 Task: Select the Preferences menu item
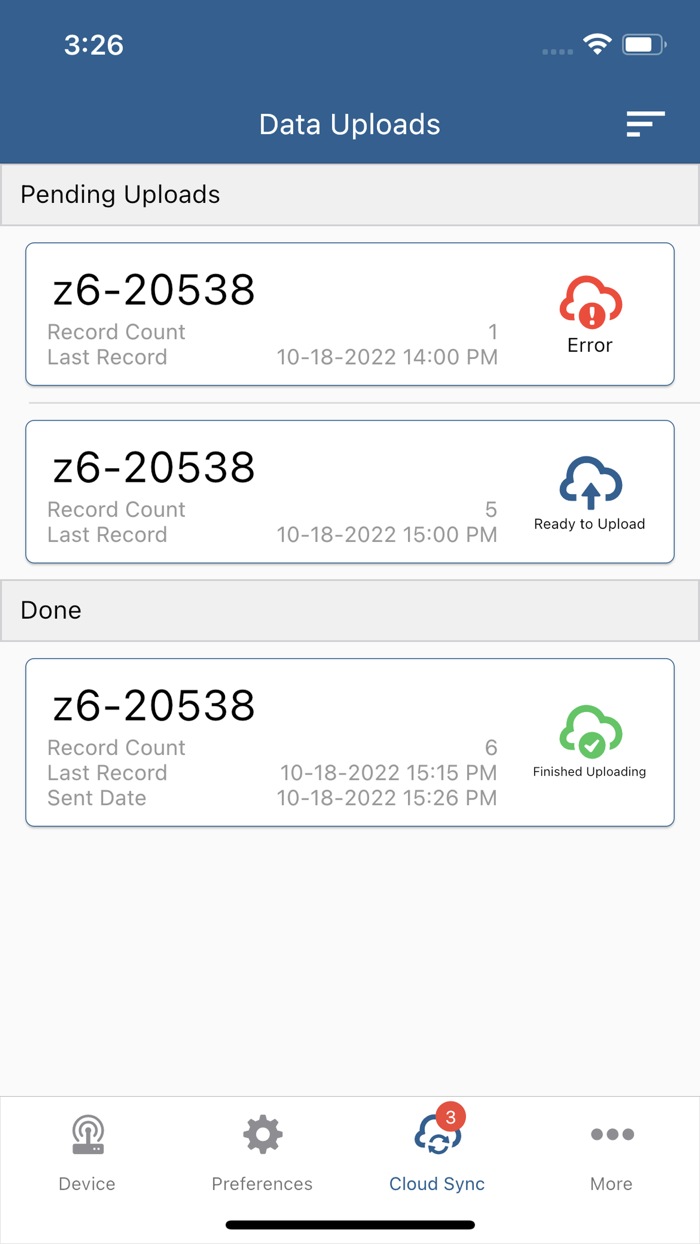262,1155
